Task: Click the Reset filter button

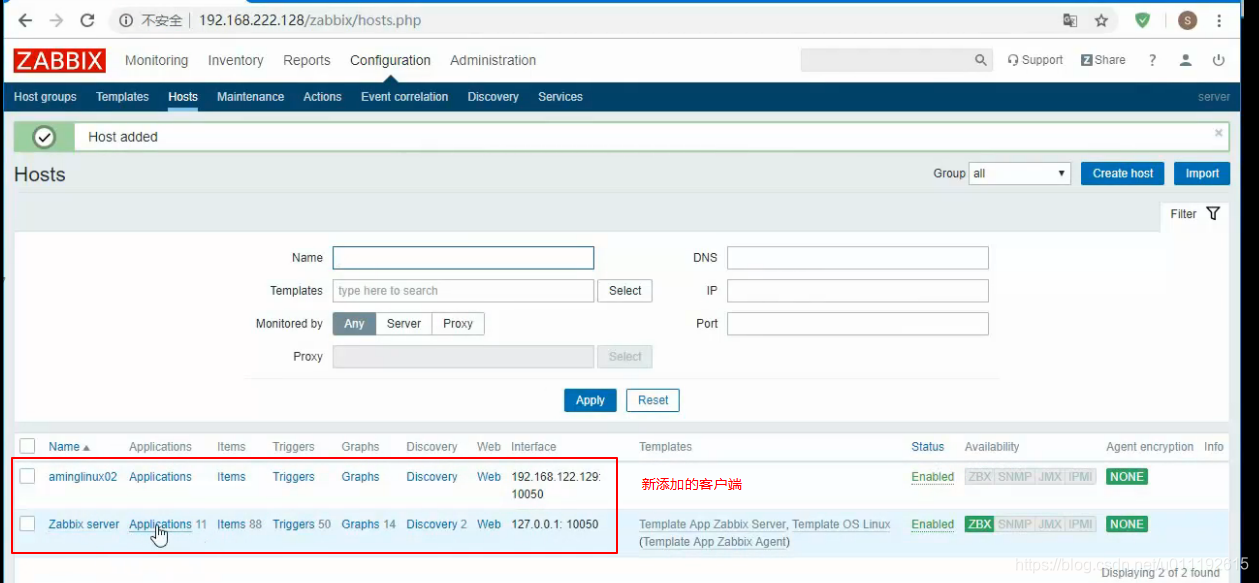Action: 653,400
